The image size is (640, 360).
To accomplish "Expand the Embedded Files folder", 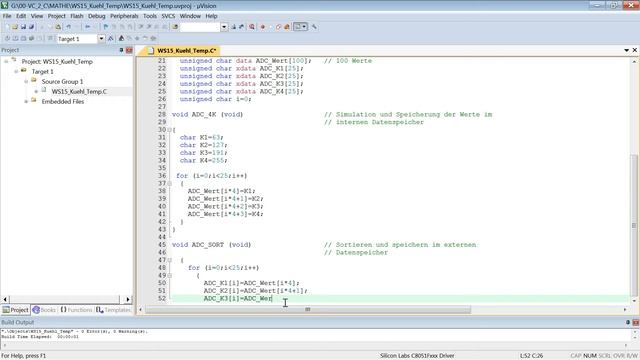I will 26,101.
